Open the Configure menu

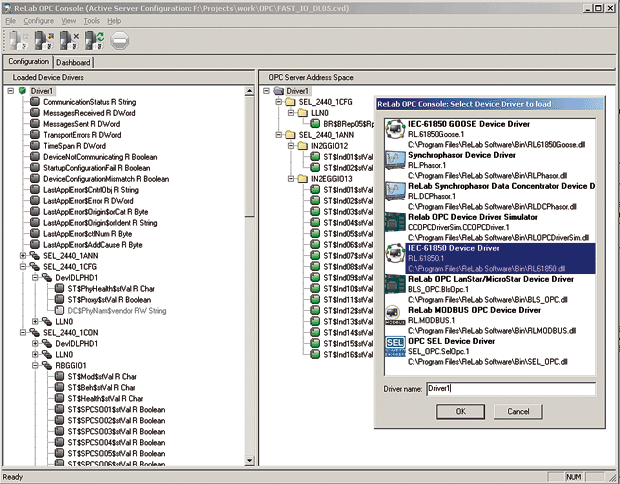pos(38,21)
